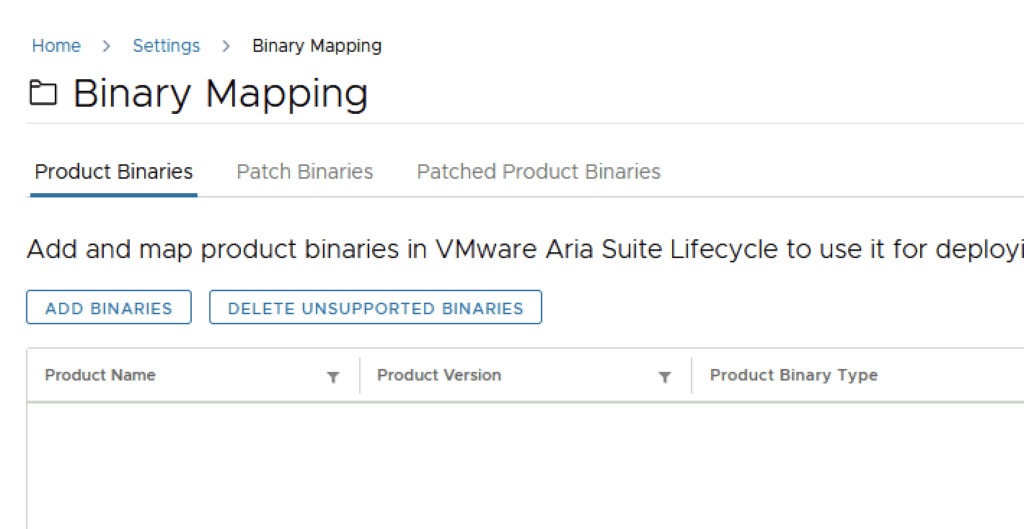Sort by the Product Name column header
This screenshot has width=1024, height=529.
[100, 375]
